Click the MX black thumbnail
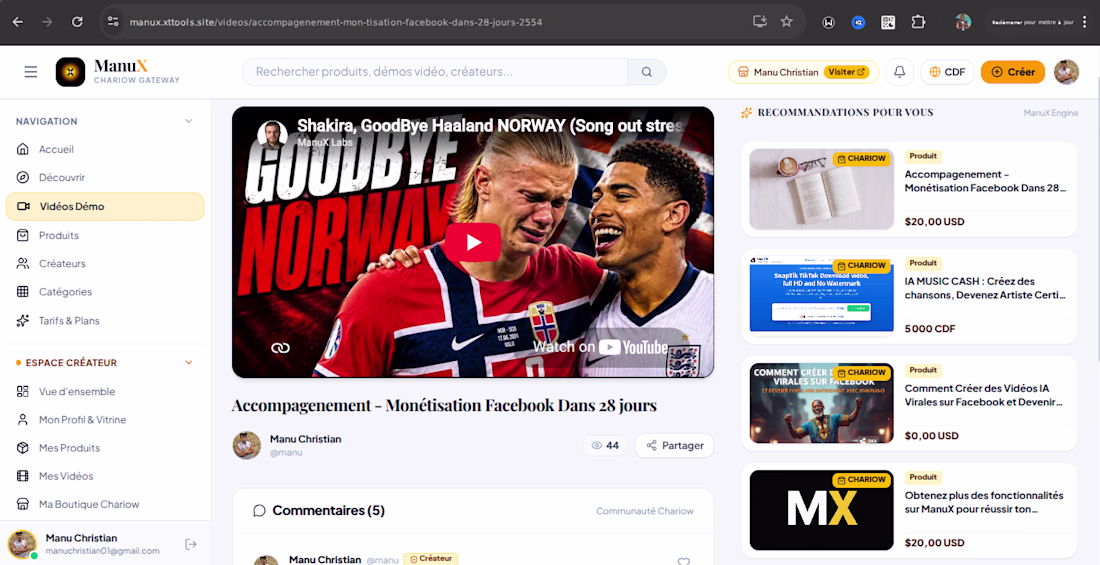Screen dimensions: 1100x565 [821, 510]
